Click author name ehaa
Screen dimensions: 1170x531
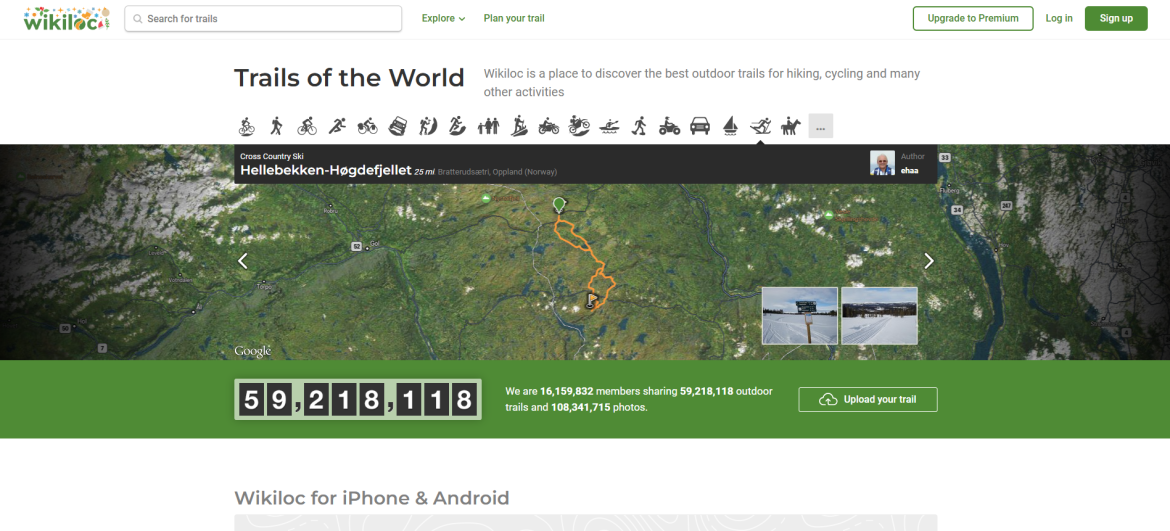(x=909, y=171)
